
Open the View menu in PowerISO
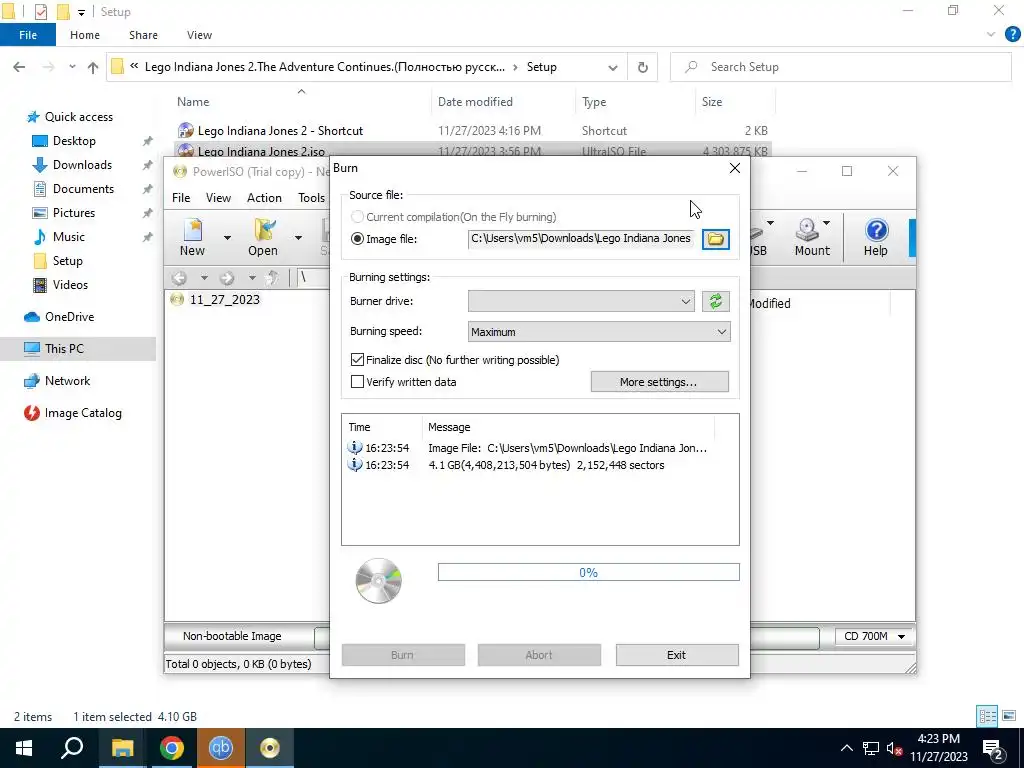click(x=218, y=198)
